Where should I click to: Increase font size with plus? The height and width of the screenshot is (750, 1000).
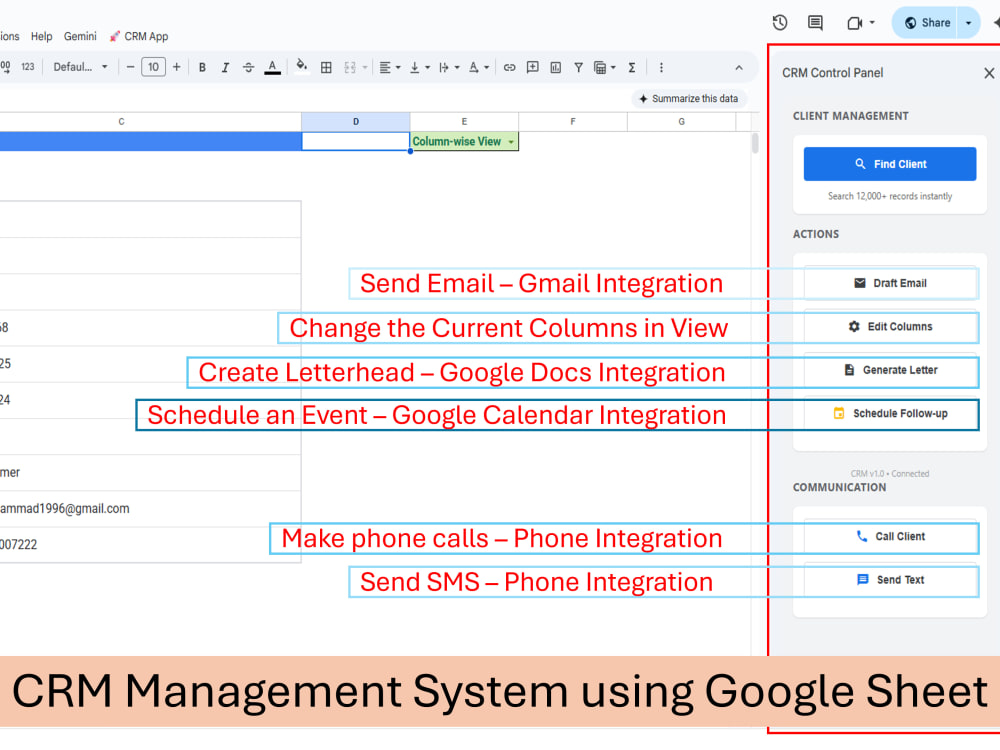177,67
